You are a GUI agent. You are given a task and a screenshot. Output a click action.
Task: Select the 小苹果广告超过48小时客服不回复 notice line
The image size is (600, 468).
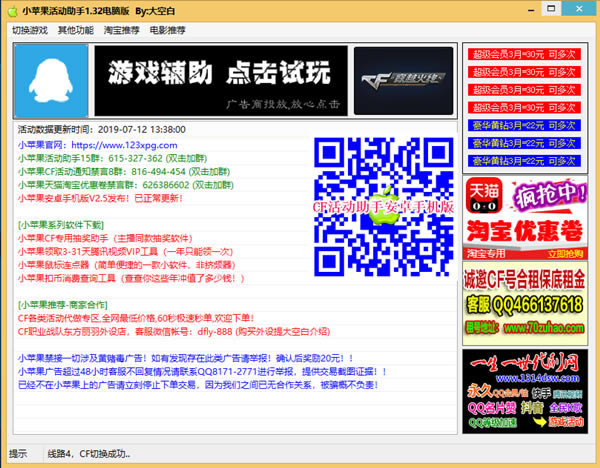202,372
